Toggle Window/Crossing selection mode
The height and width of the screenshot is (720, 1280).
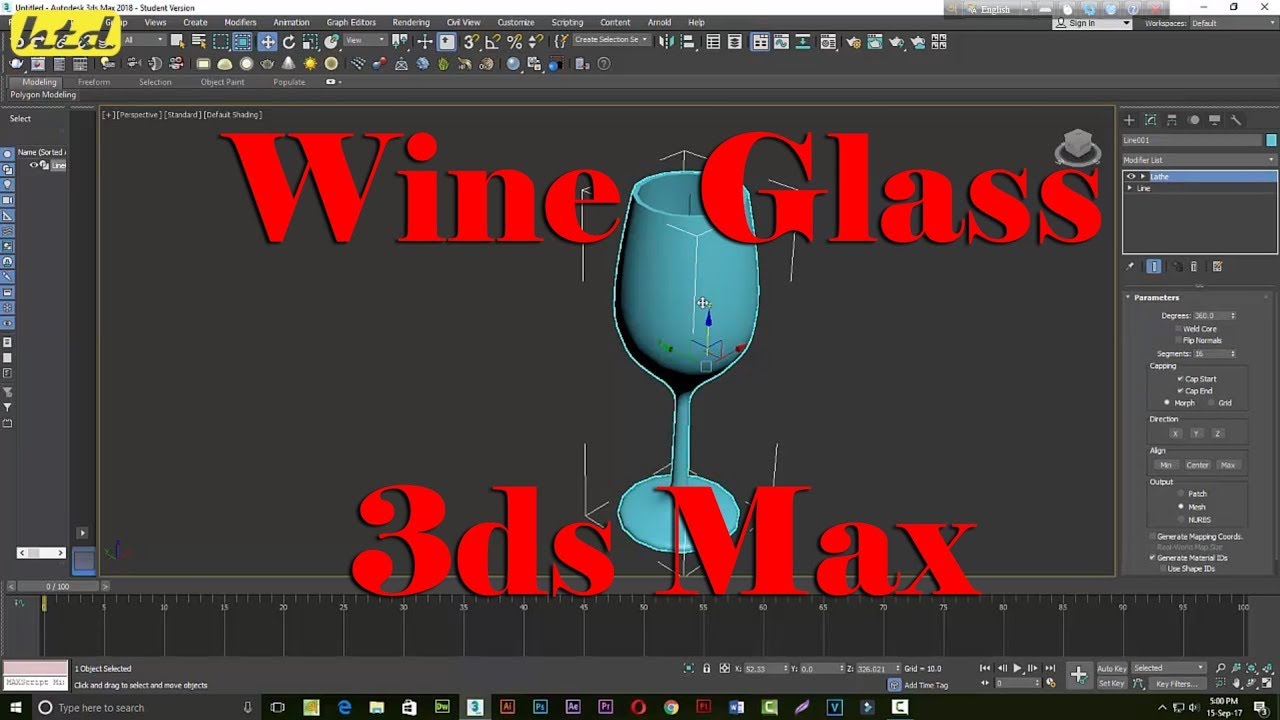(x=242, y=41)
